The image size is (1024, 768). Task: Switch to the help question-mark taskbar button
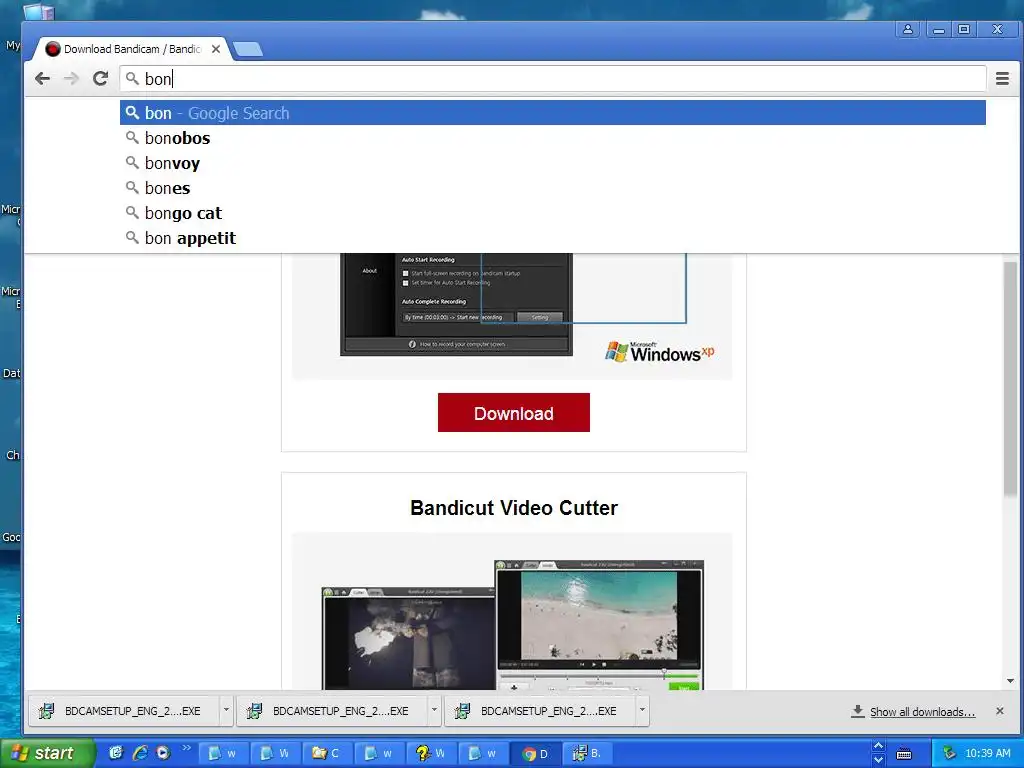[x=431, y=754]
